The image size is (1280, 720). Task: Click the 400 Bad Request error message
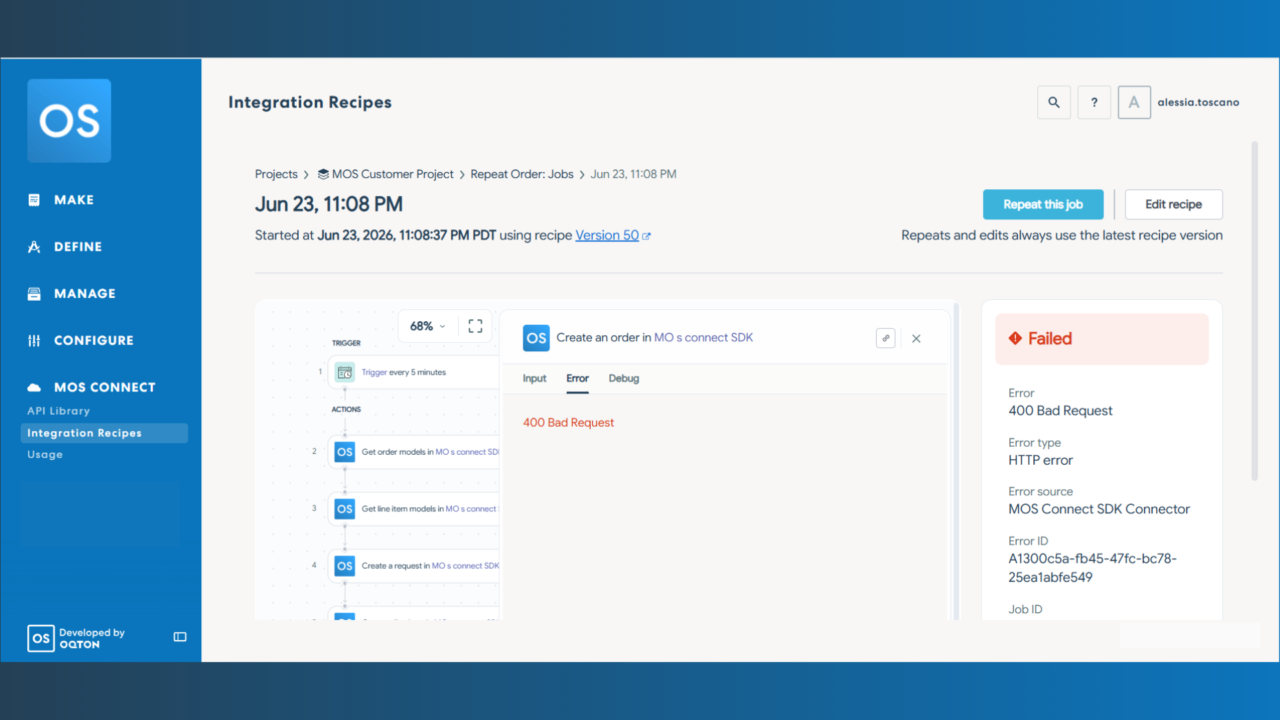[x=569, y=423]
